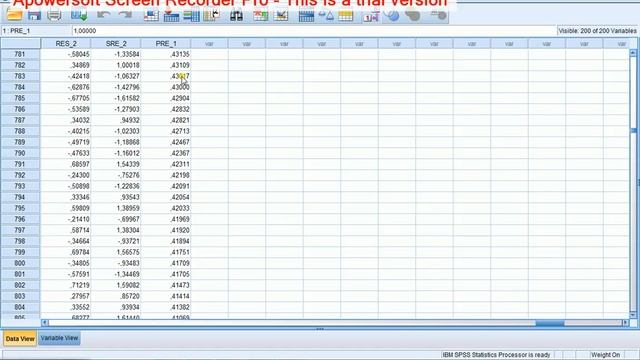Click the cell value field showing 1,00000
The height and width of the screenshot is (360, 640).
pos(313,31)
